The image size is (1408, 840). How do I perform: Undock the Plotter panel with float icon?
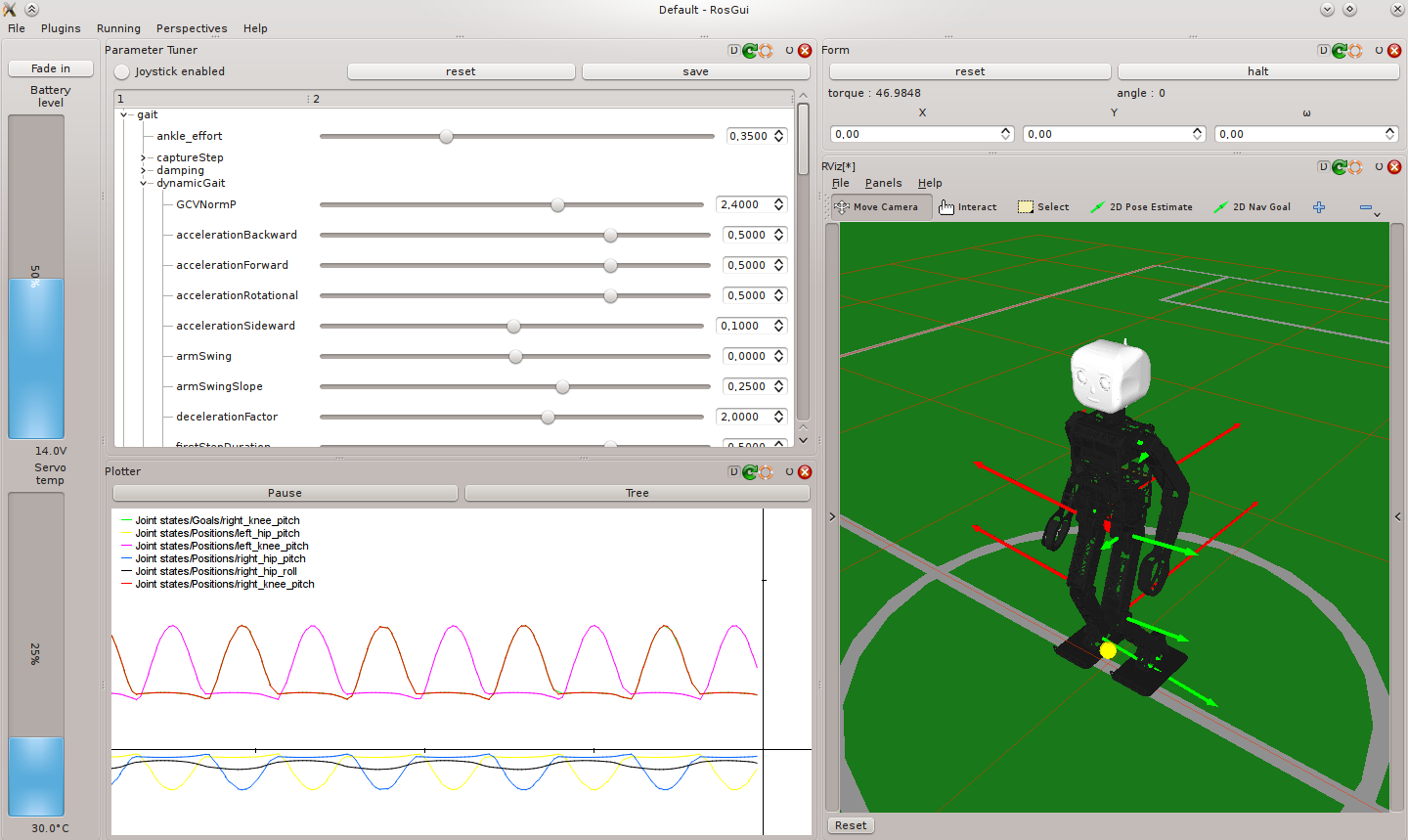tap(789, 472)
